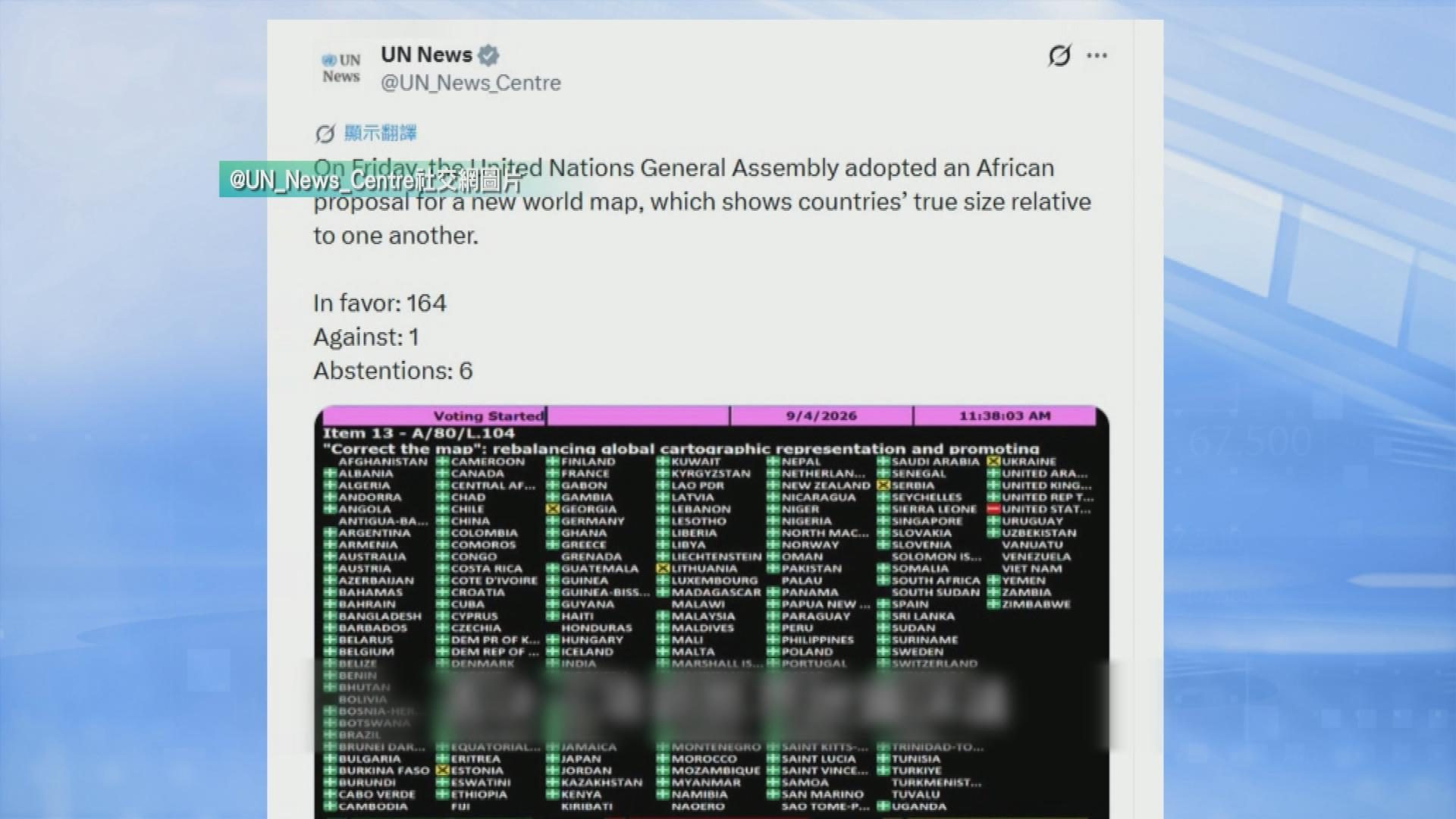Click SOUTH SUDAN on the voting board
Viewport: 1456px width, 819px height.
point(936,592)
